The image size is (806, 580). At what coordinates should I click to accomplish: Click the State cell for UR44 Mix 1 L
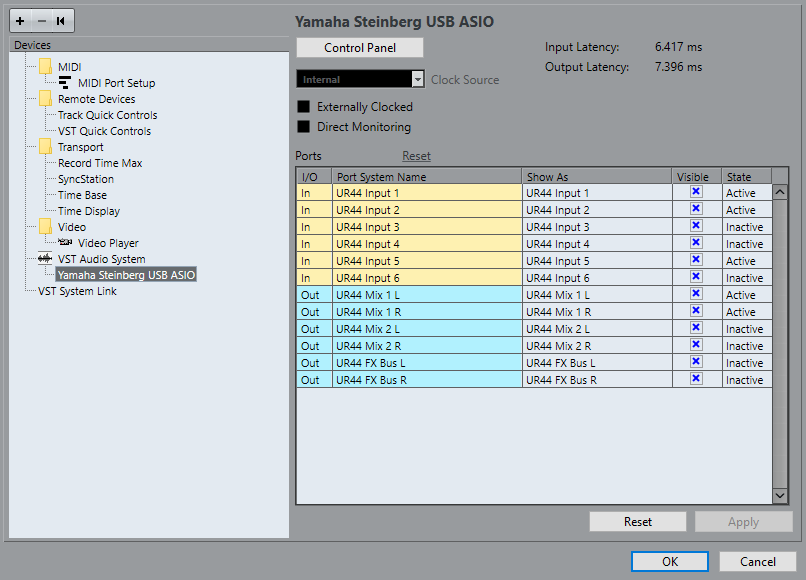pyautogui.click(x=746, y=295)
